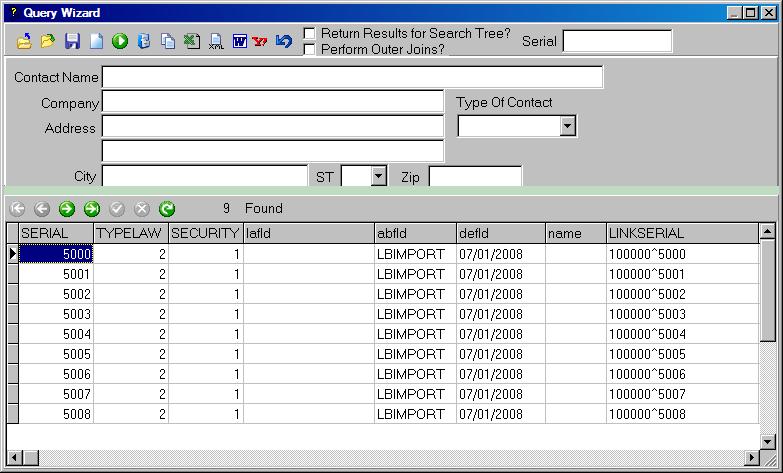Select serial cell 5000

56,254
